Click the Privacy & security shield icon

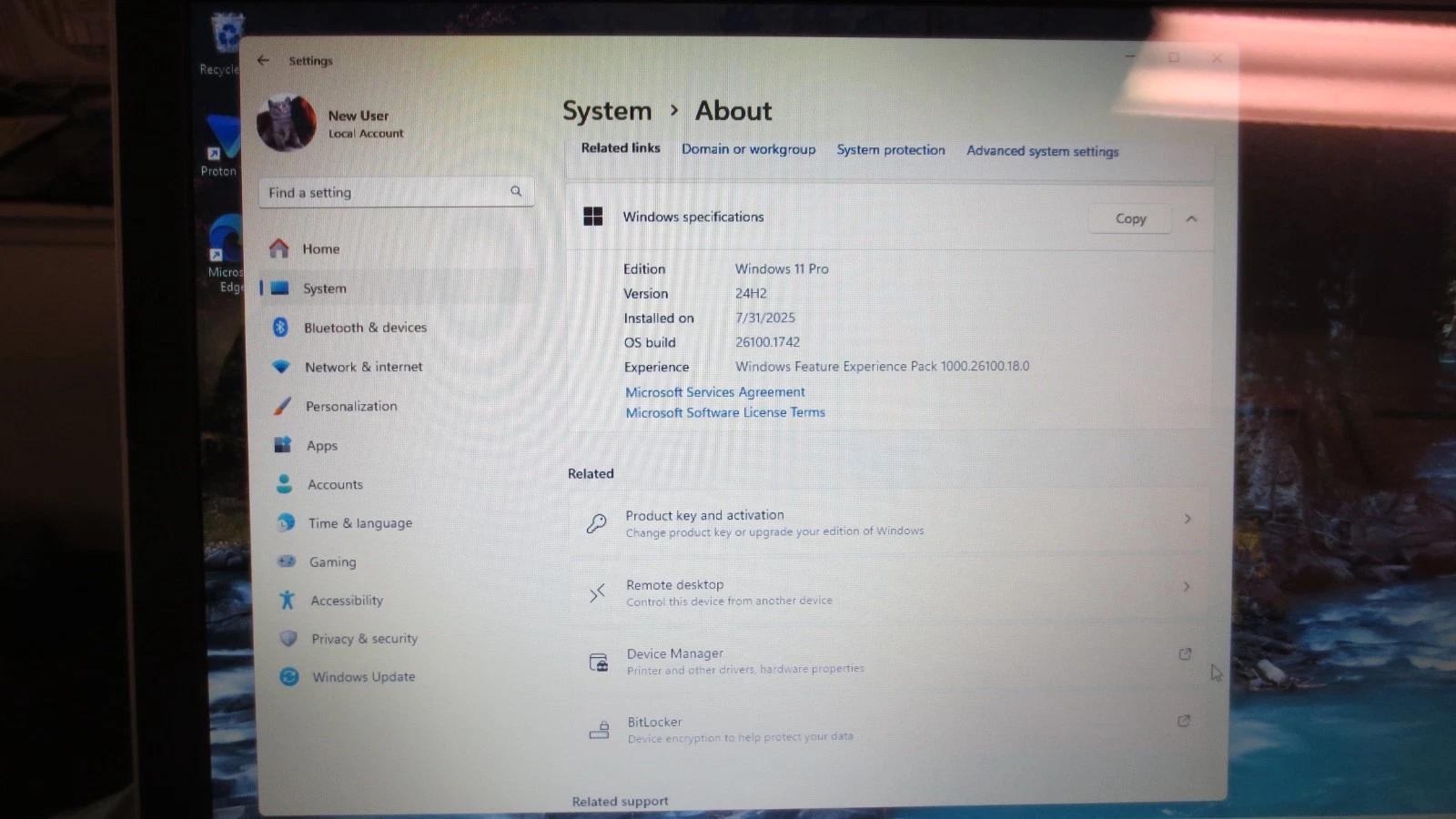[288, 638]
